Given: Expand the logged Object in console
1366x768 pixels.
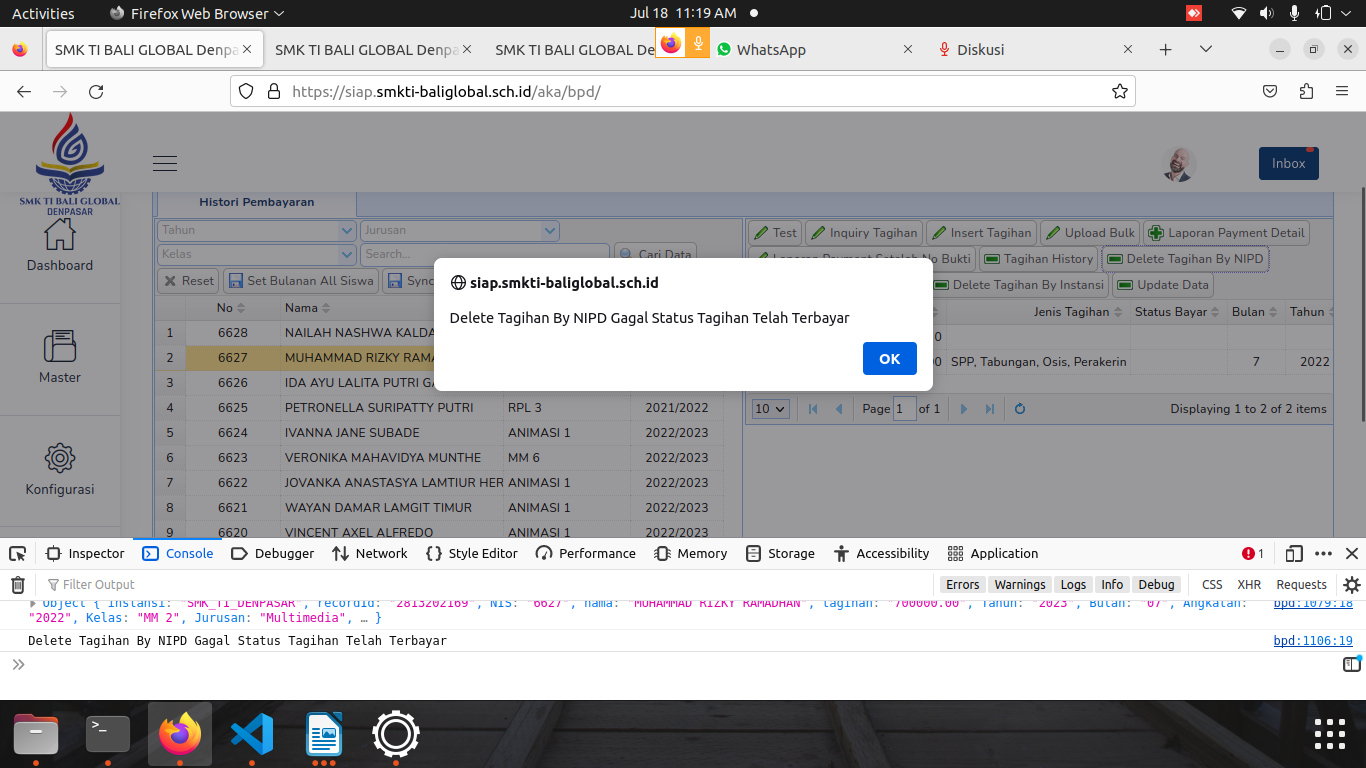Looking at the screenshot, I should click(x=33, y=604).
